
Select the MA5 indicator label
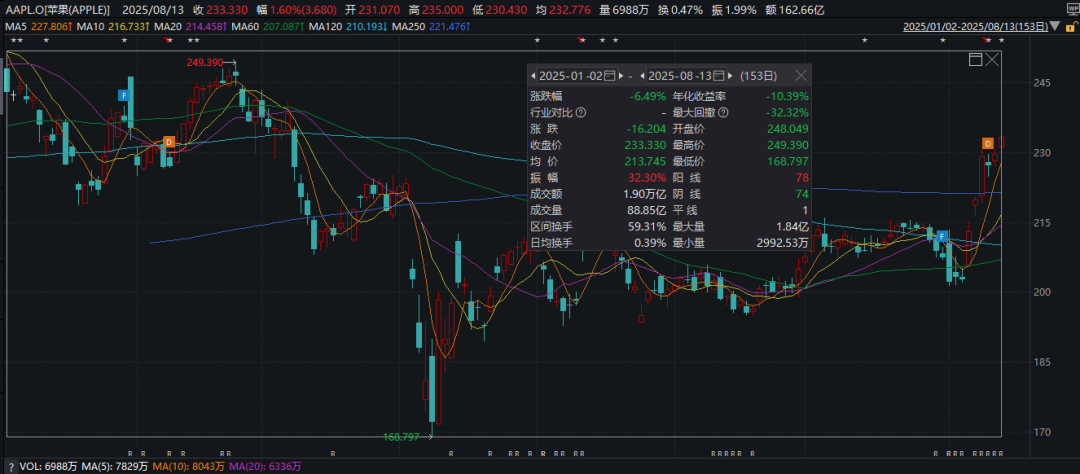tap(33, 27)
